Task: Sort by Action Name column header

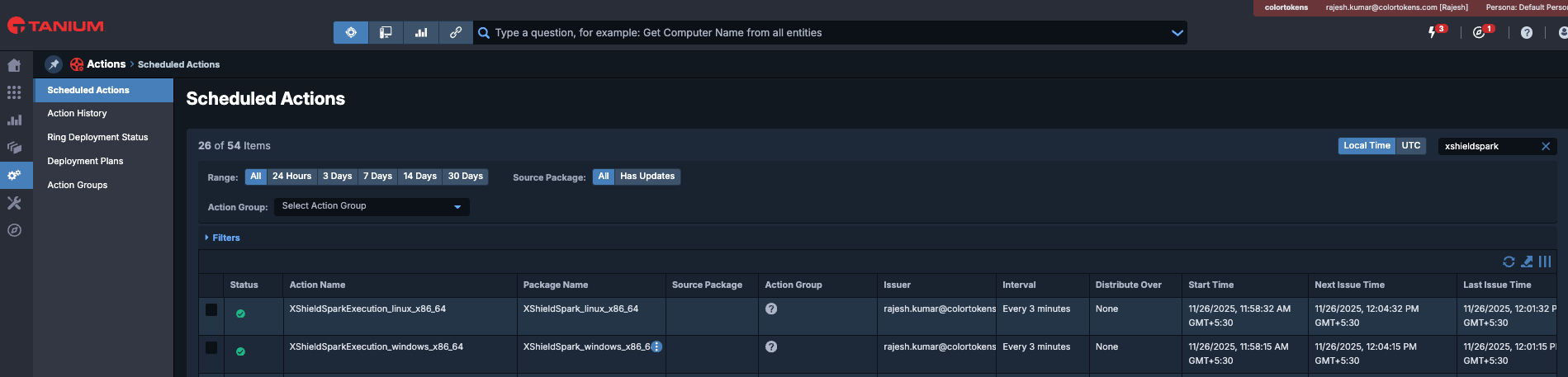Action: click(x=317, y=285)
